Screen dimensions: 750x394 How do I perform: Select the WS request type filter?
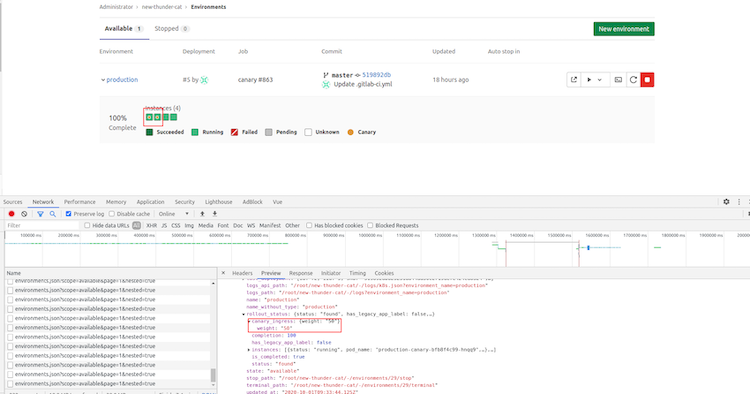251,225
